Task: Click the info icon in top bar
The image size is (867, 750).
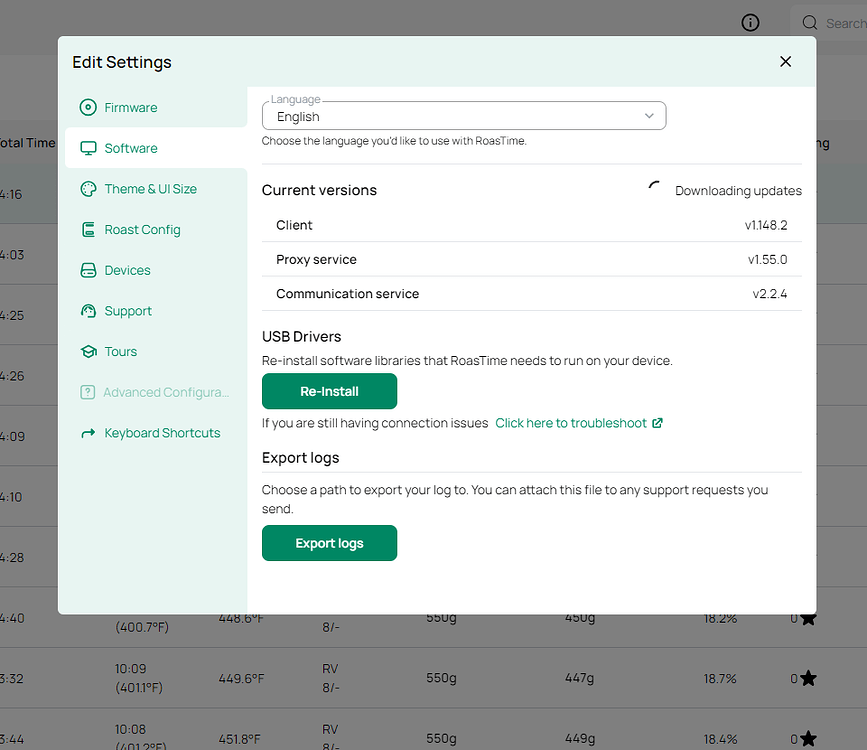Action: click(x=750, y=23)
